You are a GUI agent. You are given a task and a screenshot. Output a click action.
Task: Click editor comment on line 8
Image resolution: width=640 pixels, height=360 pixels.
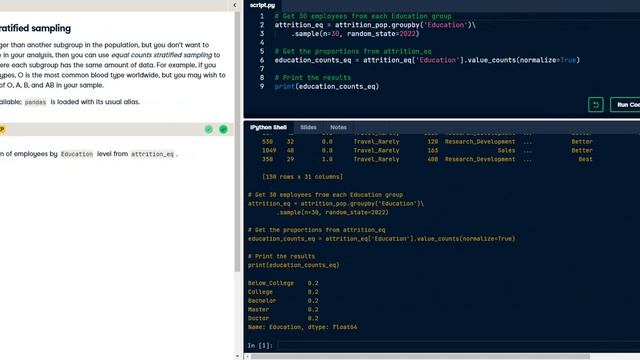pyautogui.click(x=313, y=78)
